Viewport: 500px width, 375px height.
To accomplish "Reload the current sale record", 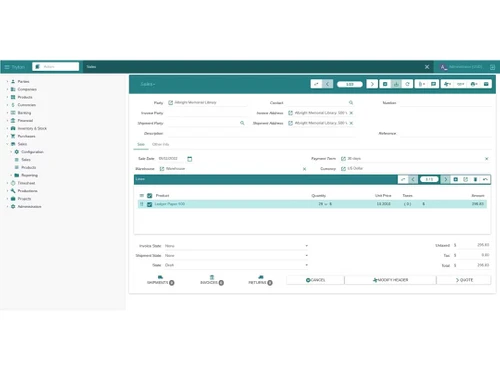I will coord(407,84).
